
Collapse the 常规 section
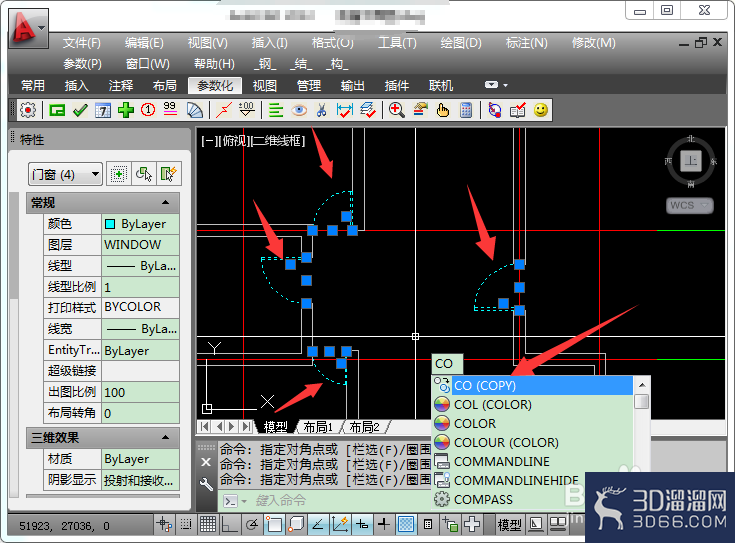pos(165,203)
